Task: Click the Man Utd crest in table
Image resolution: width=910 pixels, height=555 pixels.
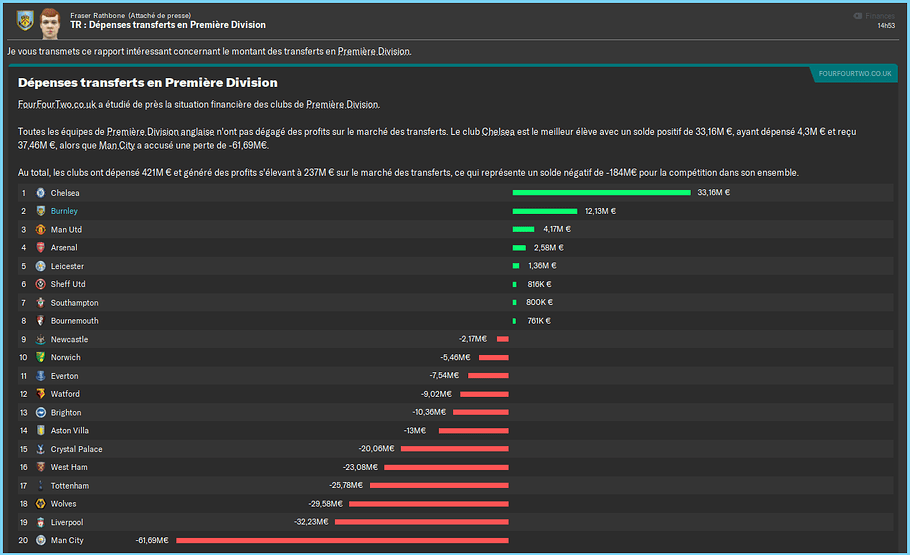Action: (40, 229)
